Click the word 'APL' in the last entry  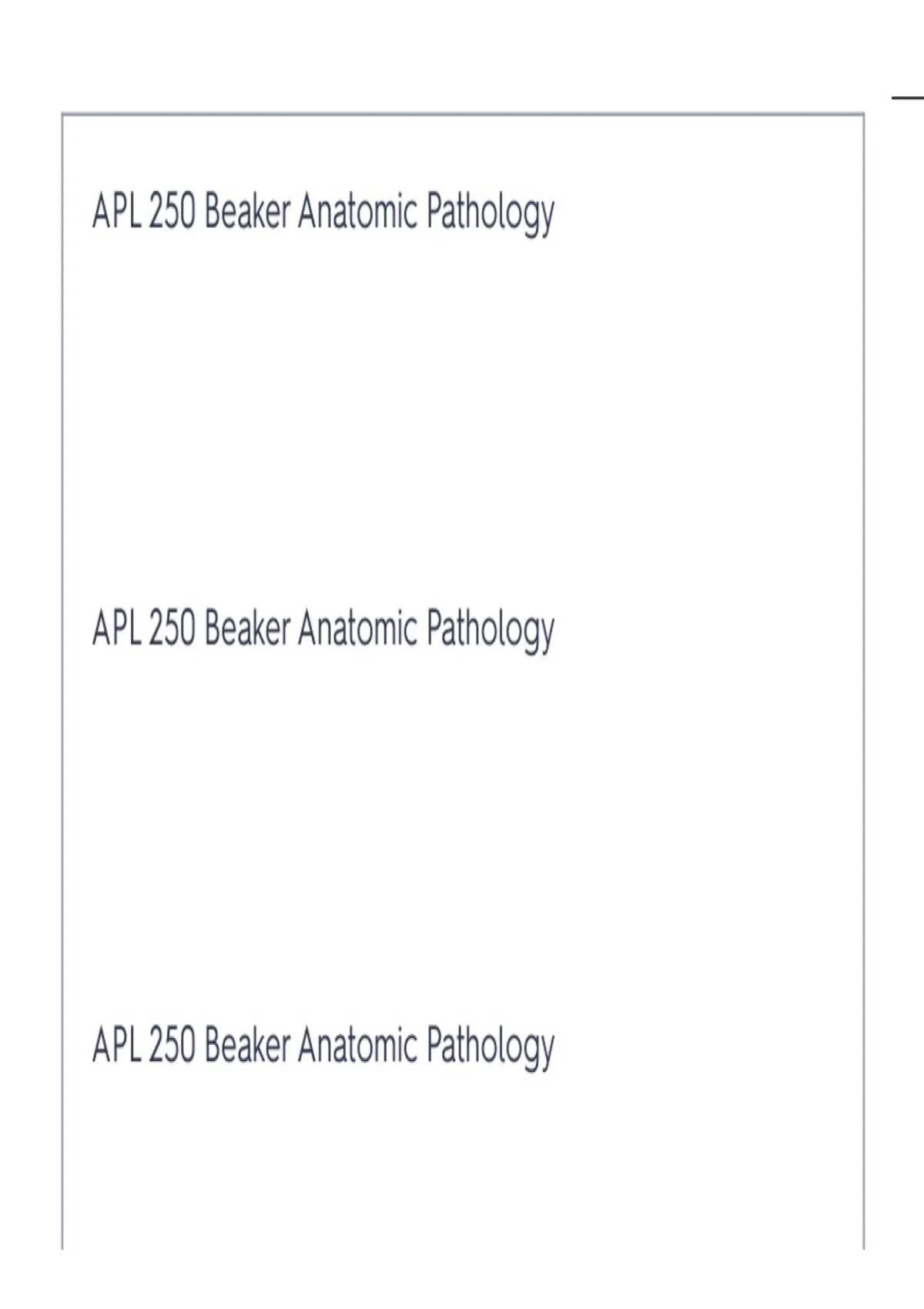tap(117, 1045)
